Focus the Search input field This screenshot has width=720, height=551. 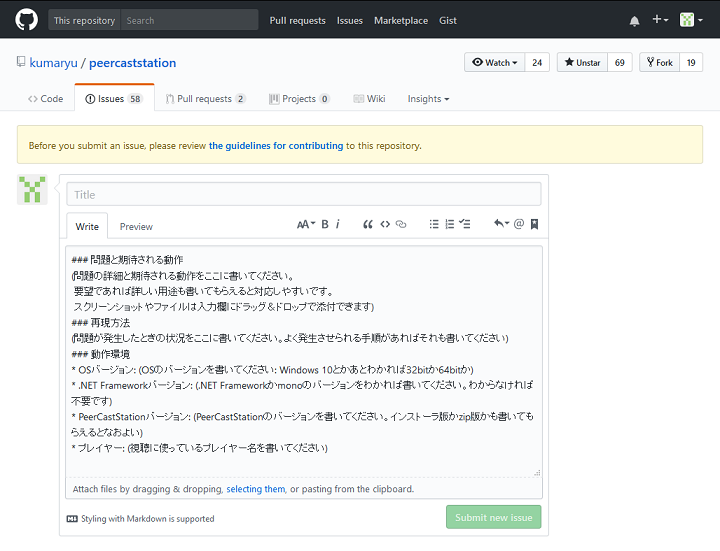click(x=189, y=21)
